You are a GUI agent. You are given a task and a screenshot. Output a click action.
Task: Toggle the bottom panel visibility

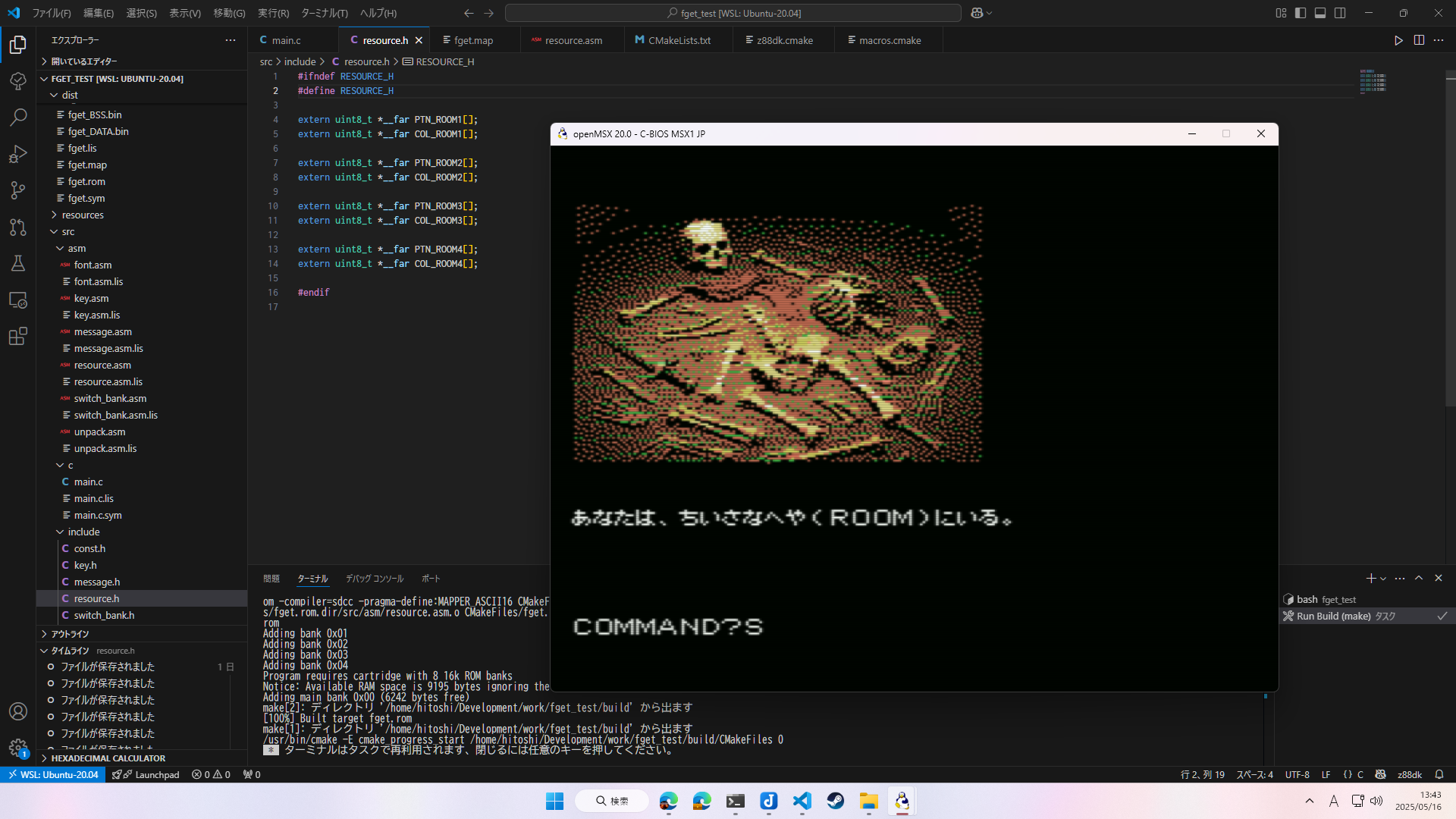(x=1320, y=13)
